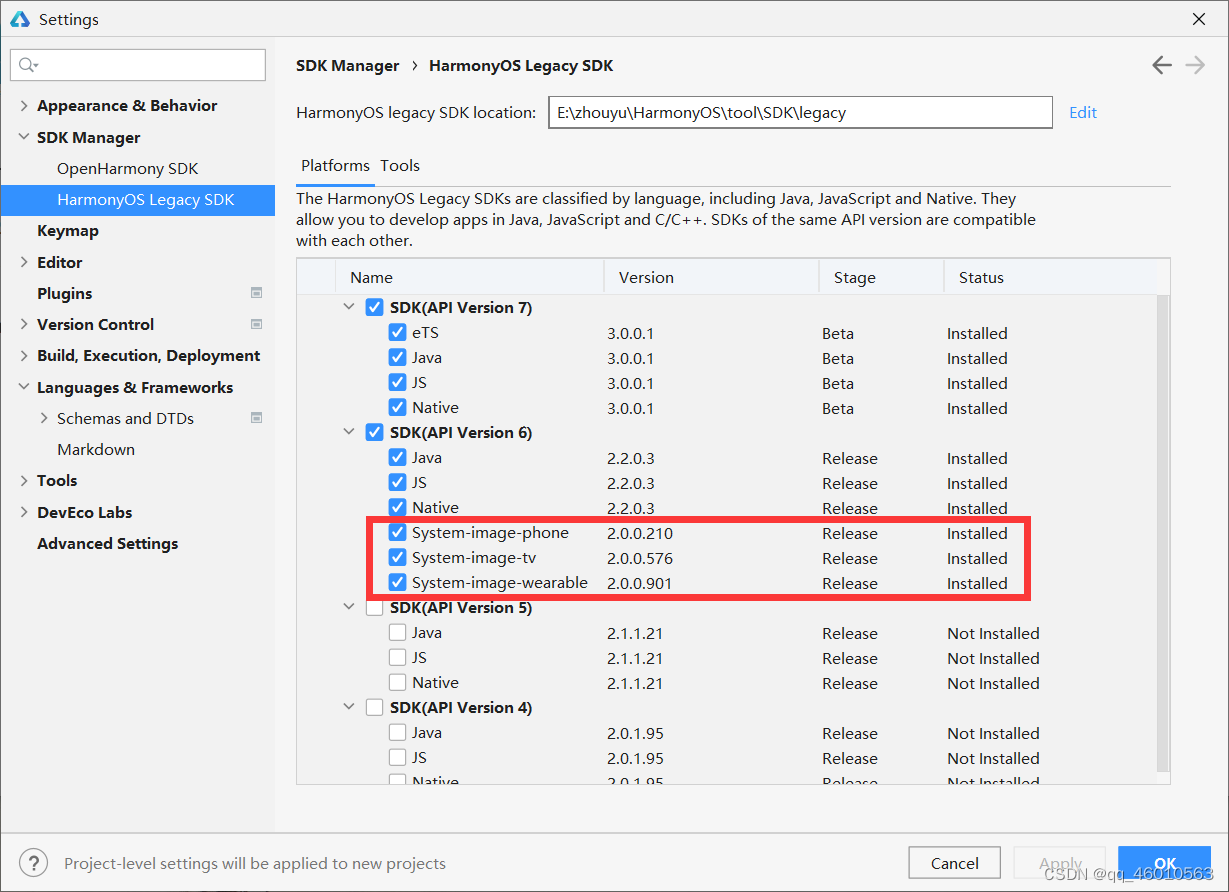Expand the Tools settings node
1229x892 pixels.
click(24, 481)
